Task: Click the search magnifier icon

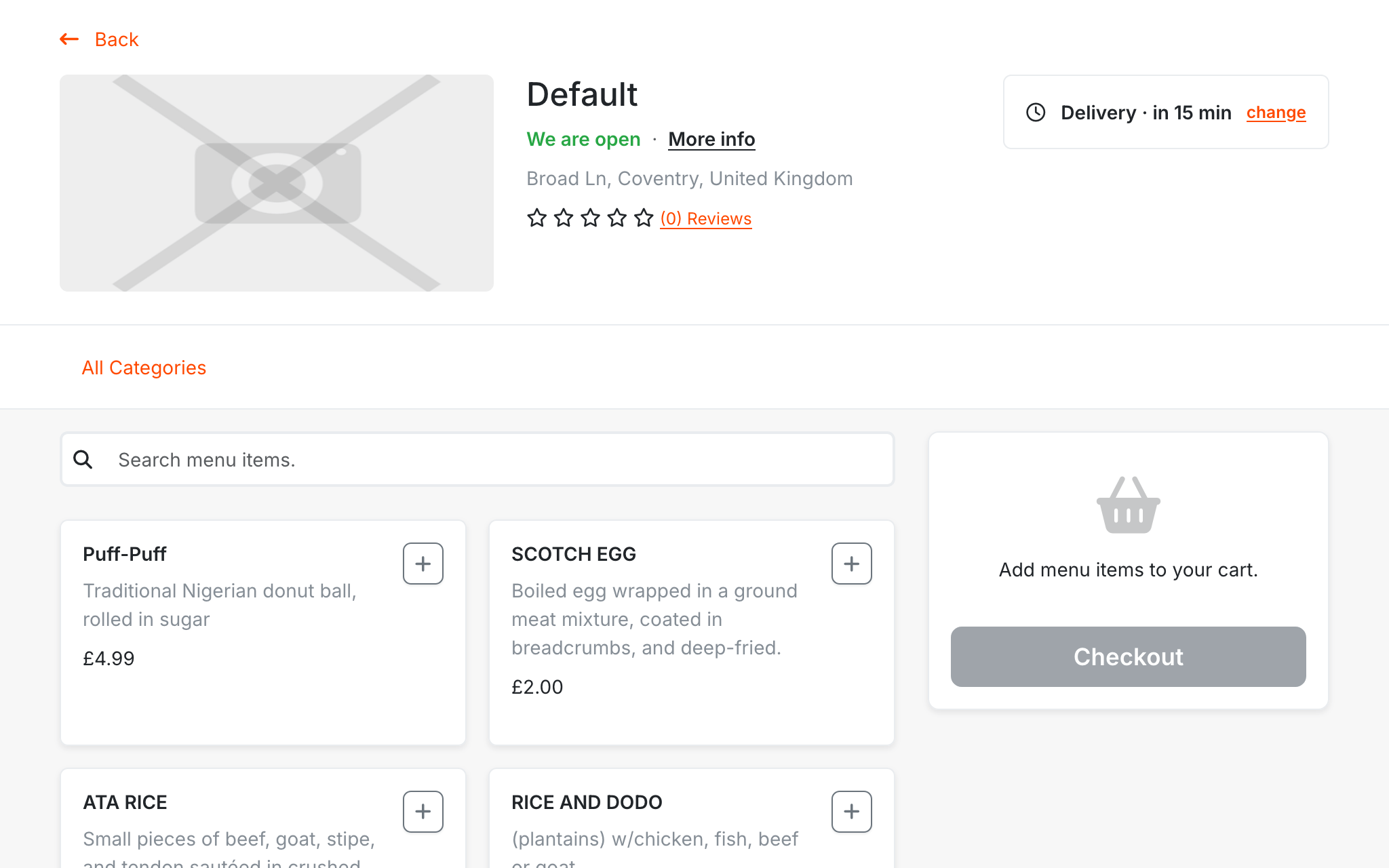Action: tap(83, 460)
